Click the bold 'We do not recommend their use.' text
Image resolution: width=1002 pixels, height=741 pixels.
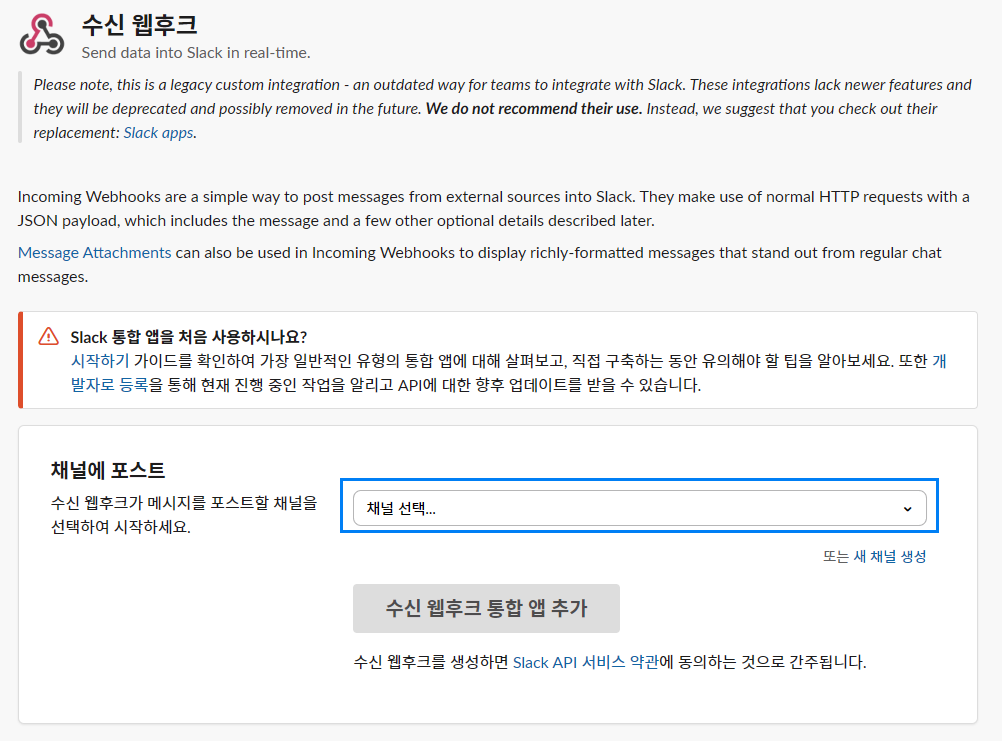point(534,109)
